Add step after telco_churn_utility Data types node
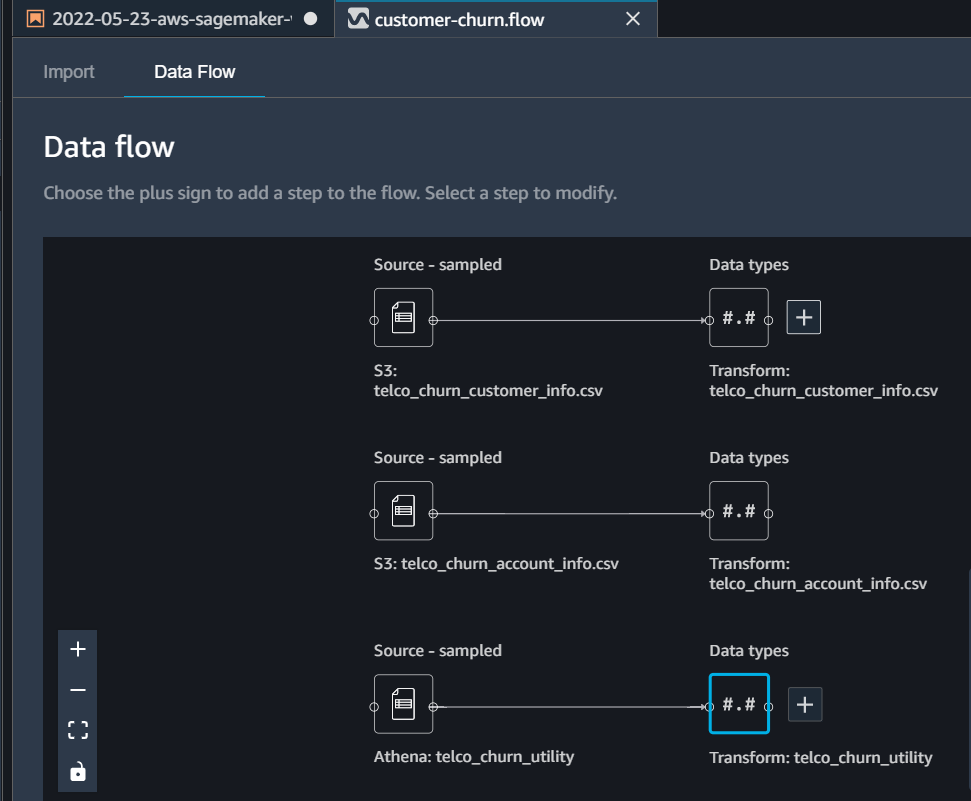Viewport: 971px width, 801px height. 804,704
